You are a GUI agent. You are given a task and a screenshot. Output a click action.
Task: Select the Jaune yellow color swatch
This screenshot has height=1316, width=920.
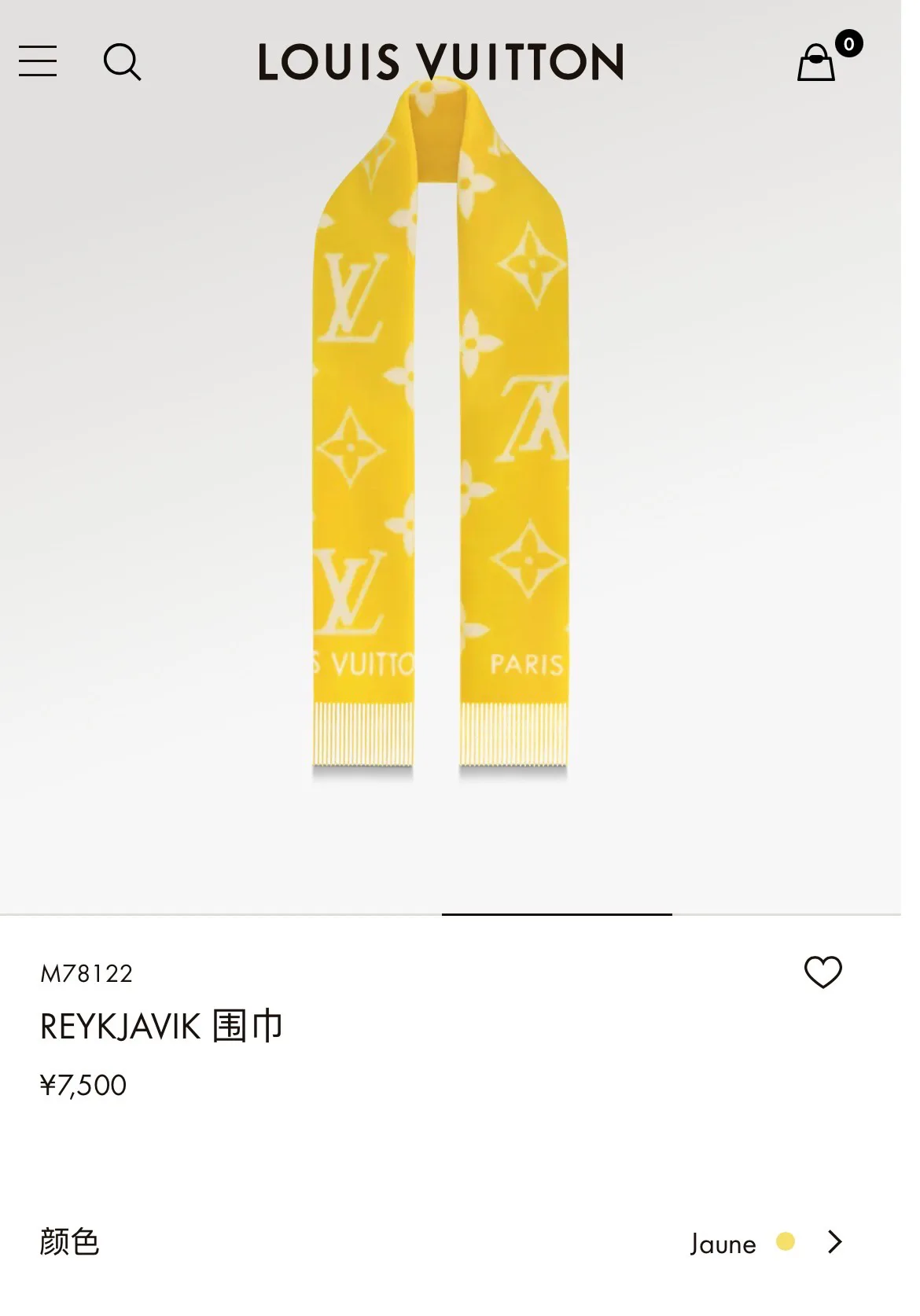pos(785,1241)
